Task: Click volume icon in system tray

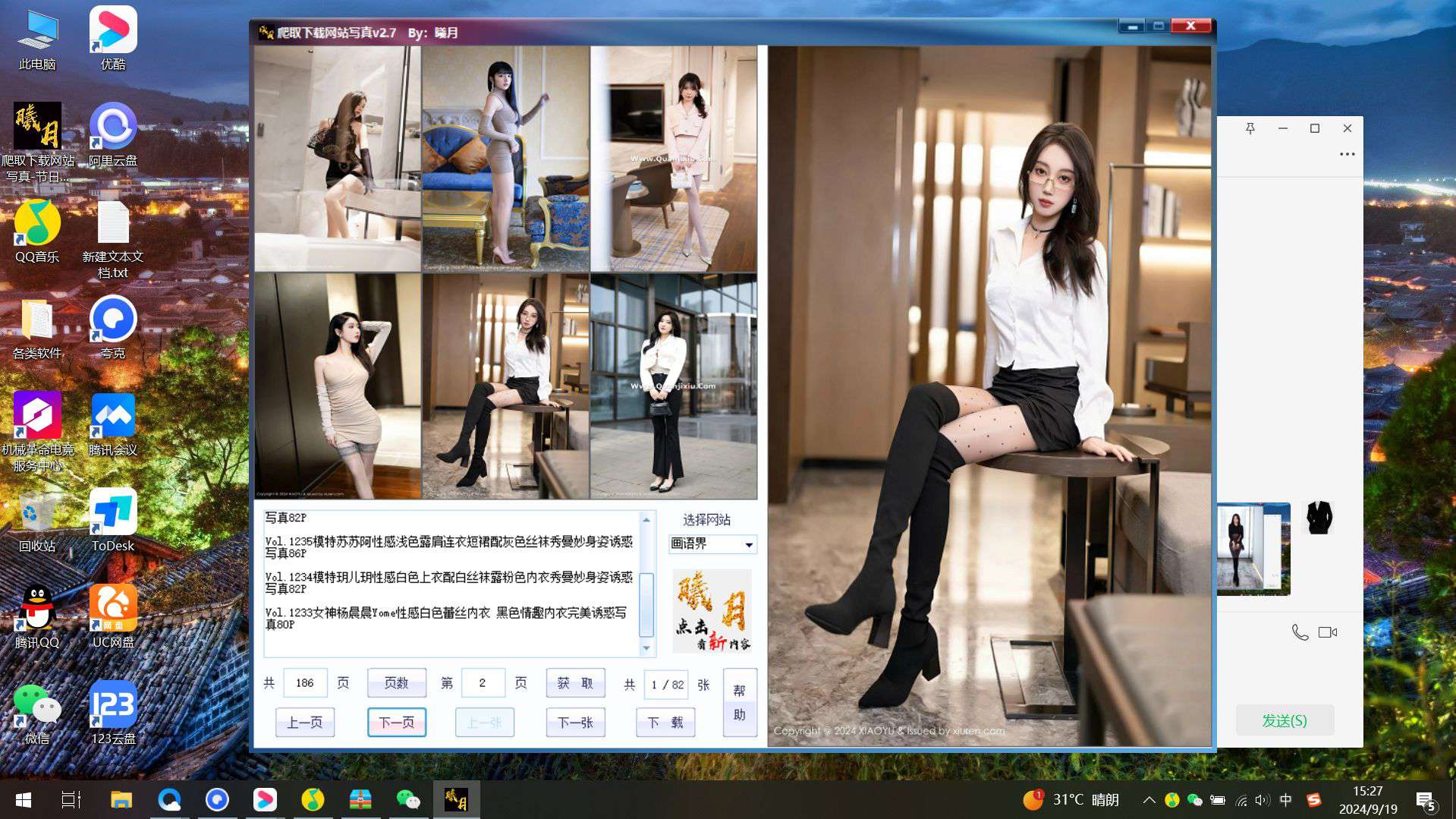Action: [1263, 799]
